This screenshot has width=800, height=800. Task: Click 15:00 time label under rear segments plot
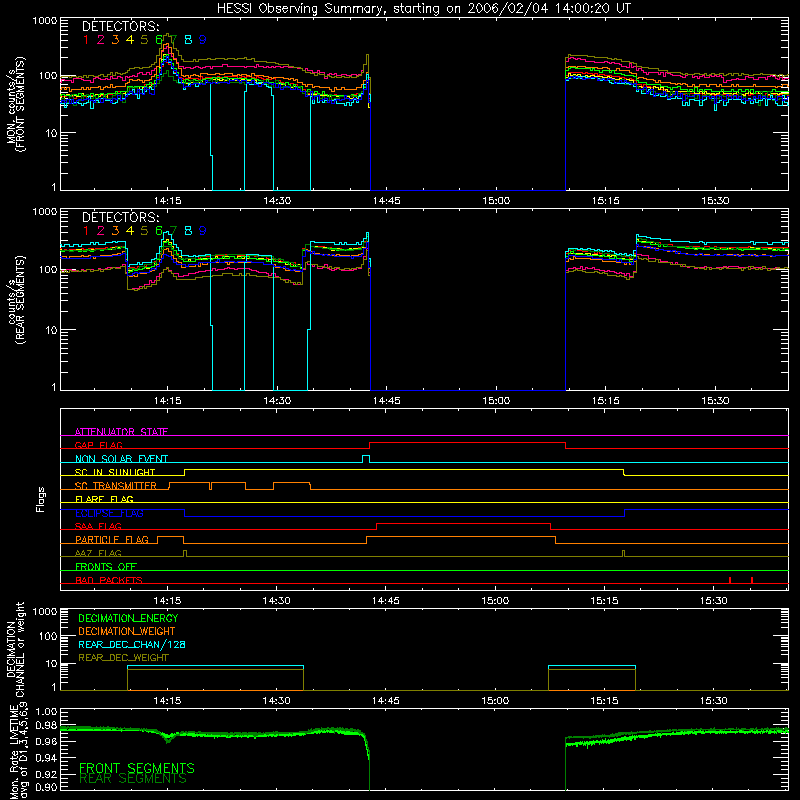pos(495,401)
